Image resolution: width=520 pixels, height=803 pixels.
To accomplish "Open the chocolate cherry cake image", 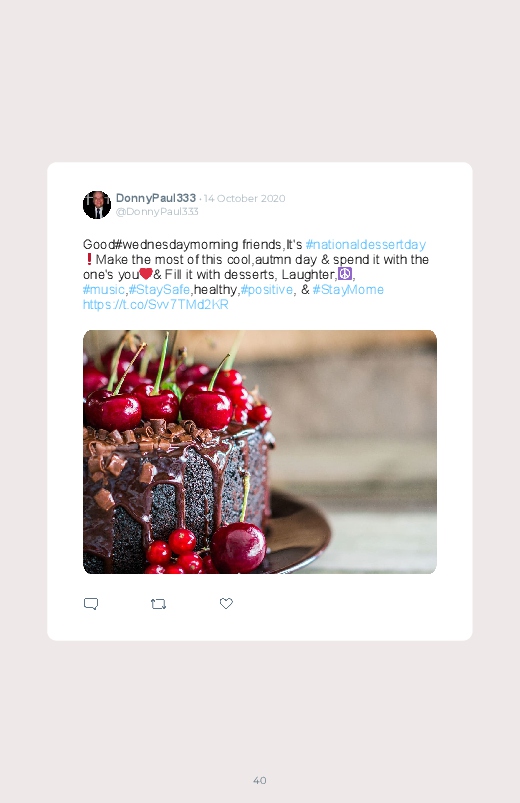I will (260, 452).
